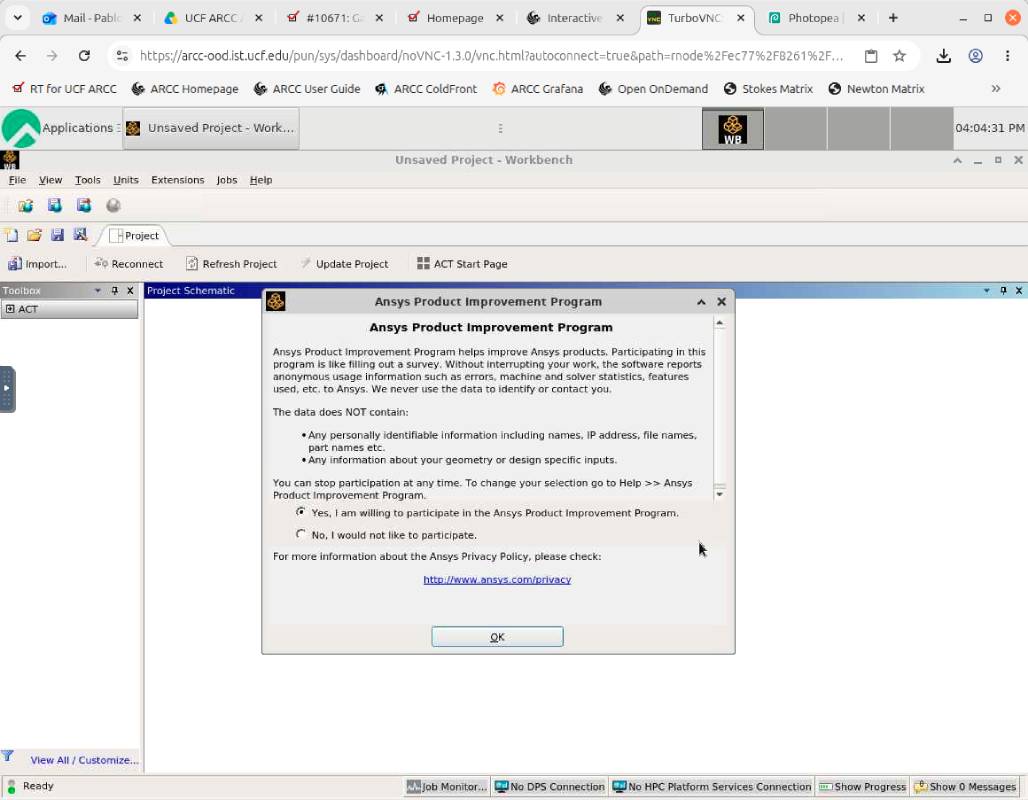Click the first globe-and-folder toolbar icon
The image size is (1028, 800).
pyautogui.click(x=26, y=206)
